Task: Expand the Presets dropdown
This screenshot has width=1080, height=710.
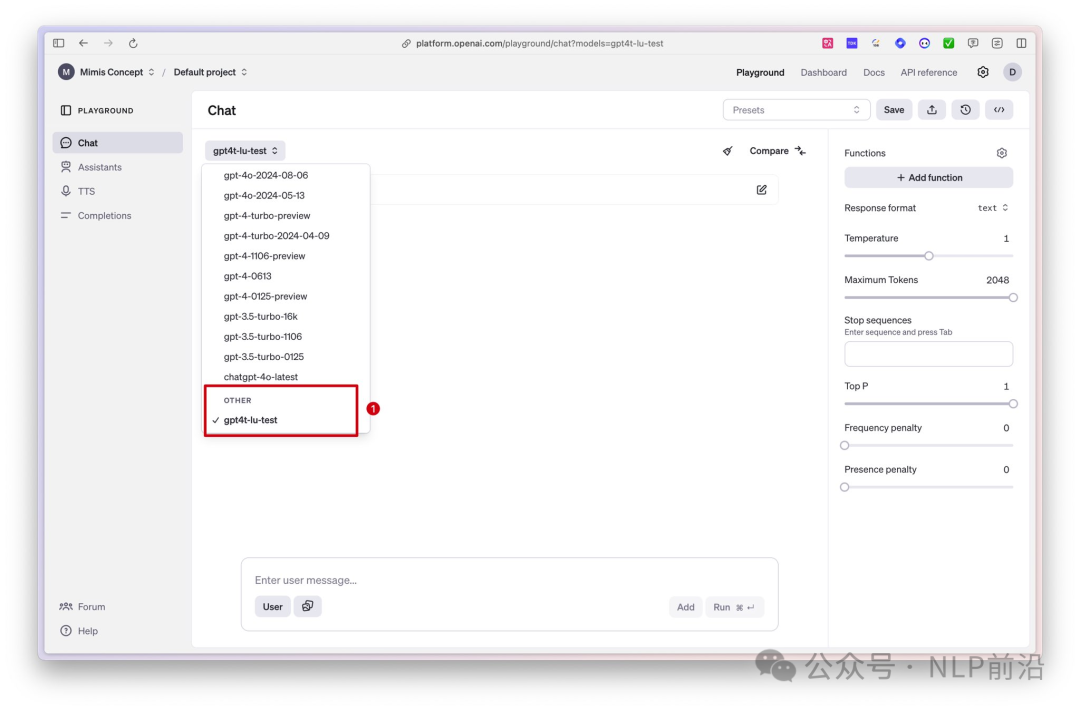Action: pos(796,110)
